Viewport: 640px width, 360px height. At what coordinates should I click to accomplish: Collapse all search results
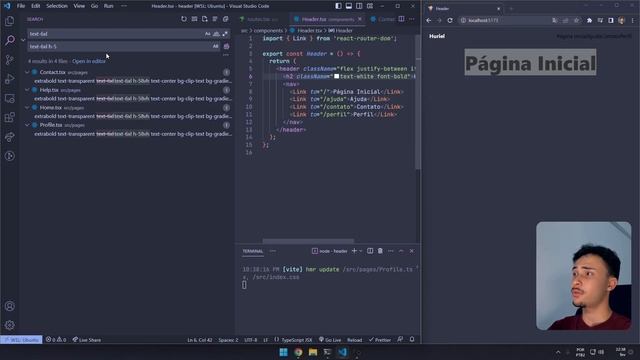click(x=225, y=19)
